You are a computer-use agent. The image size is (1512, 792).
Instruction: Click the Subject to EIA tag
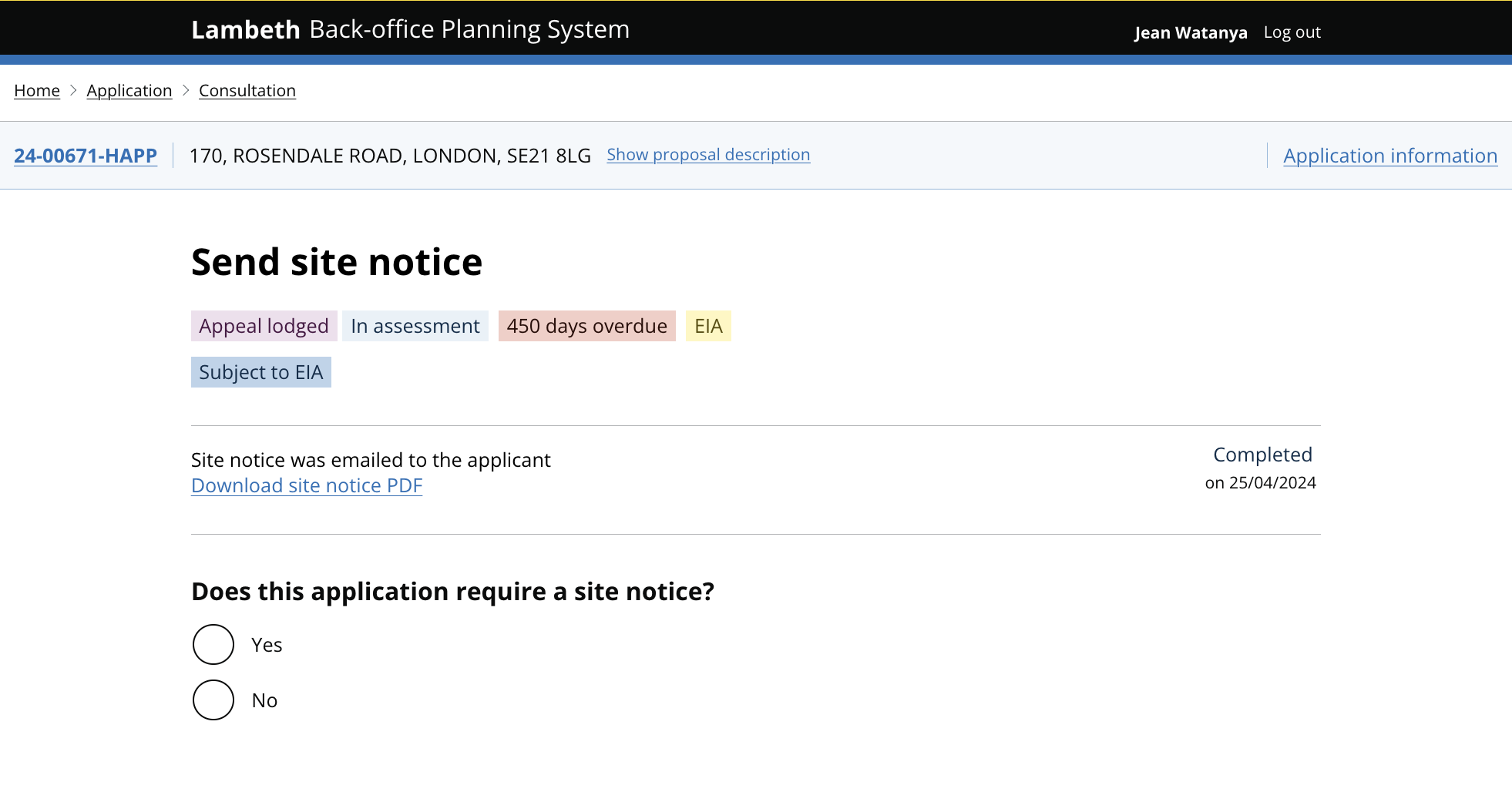pos(260,372)
